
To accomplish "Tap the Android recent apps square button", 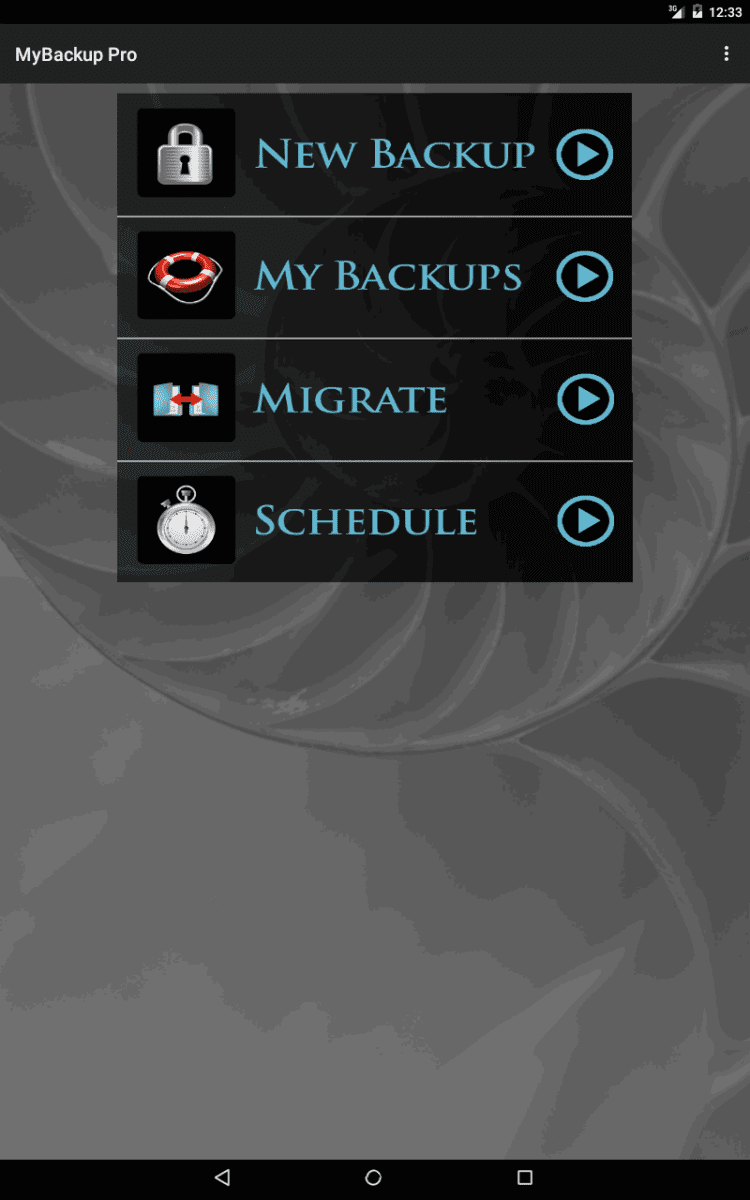I will 525,1177.
